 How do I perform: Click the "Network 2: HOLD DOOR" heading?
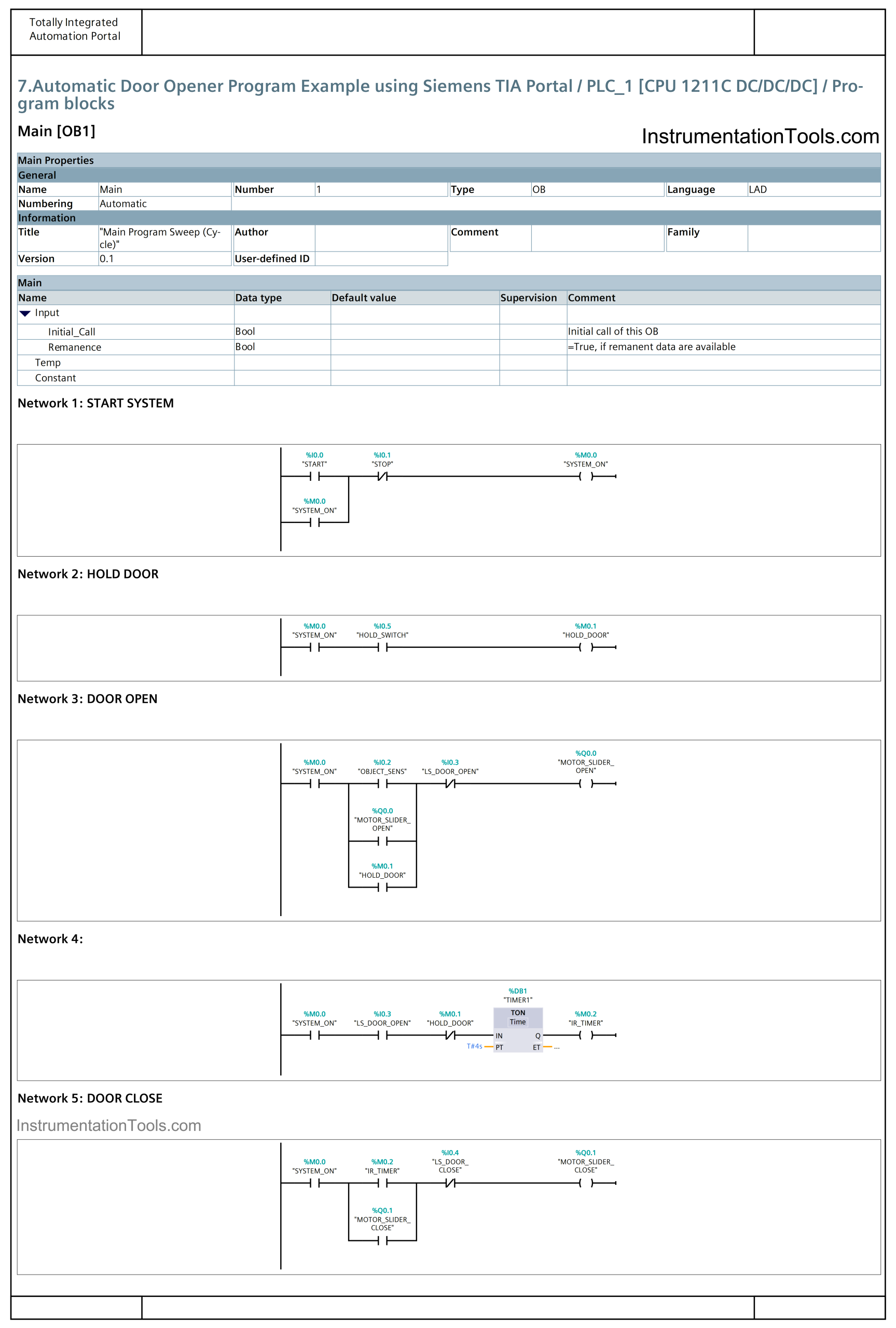coord(88,574)
